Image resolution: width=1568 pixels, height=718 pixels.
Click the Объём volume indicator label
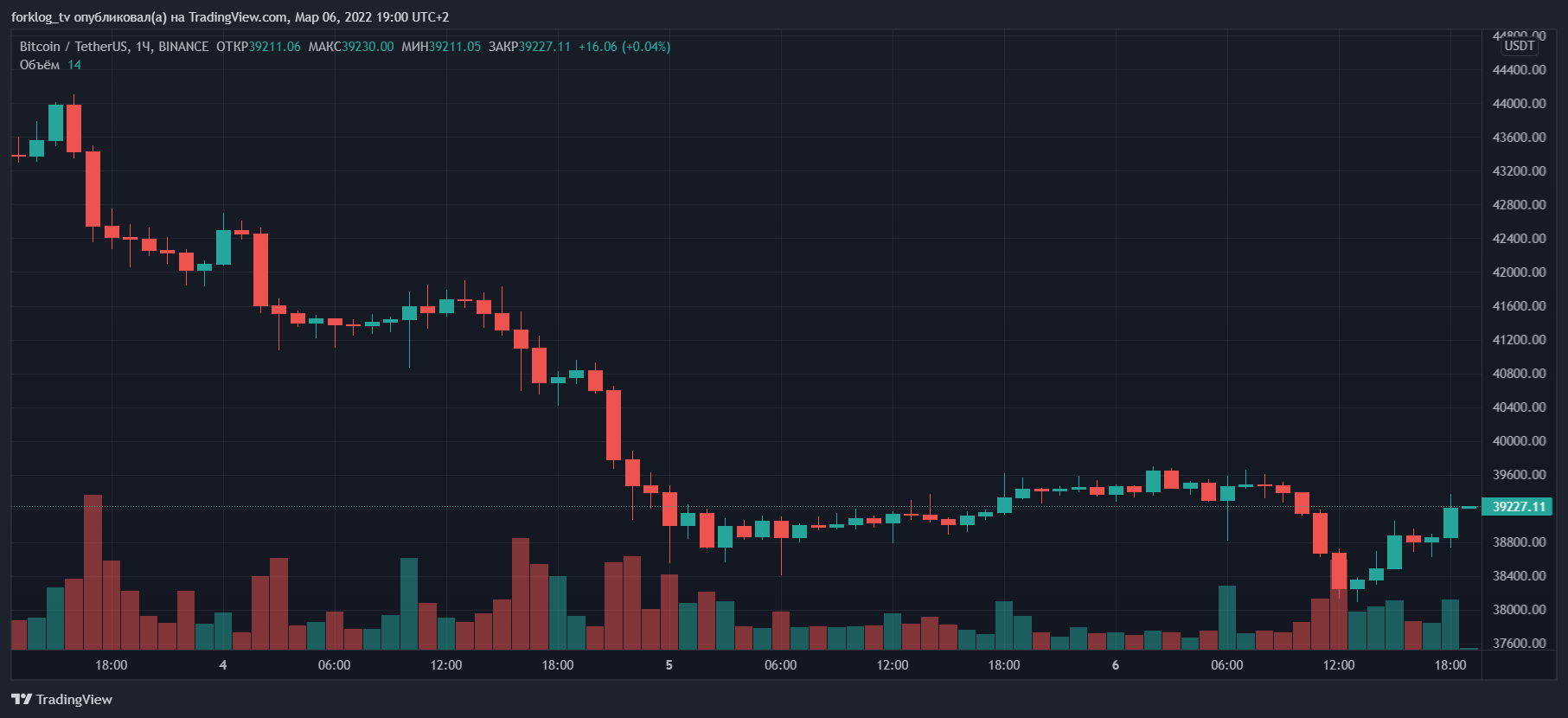pyautogui.click(x=40, y=65)
